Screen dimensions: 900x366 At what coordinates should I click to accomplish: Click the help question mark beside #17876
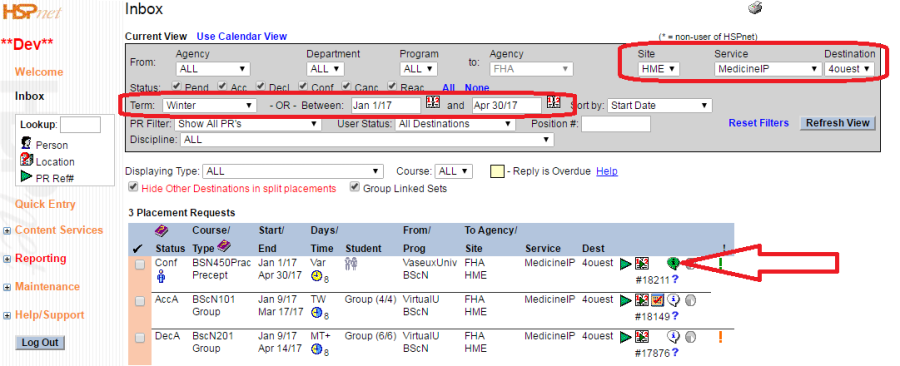pyautogui.click(x=675, y=353)
